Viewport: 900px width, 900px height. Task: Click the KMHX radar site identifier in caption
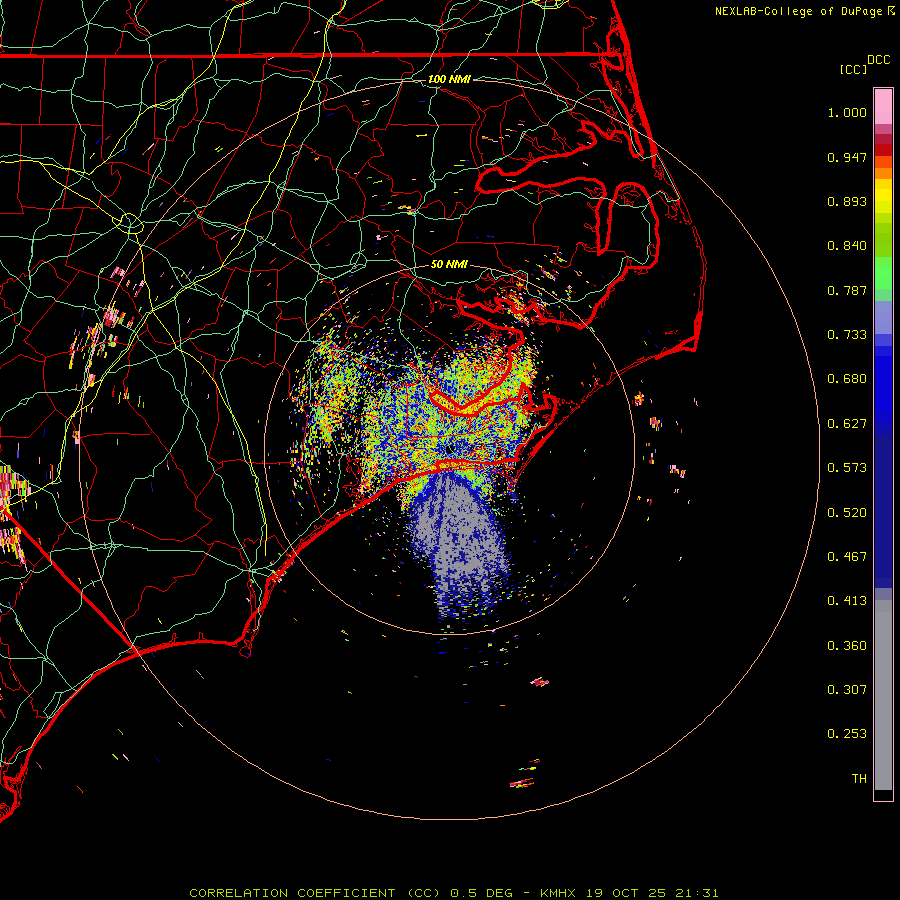coord(560,893)
